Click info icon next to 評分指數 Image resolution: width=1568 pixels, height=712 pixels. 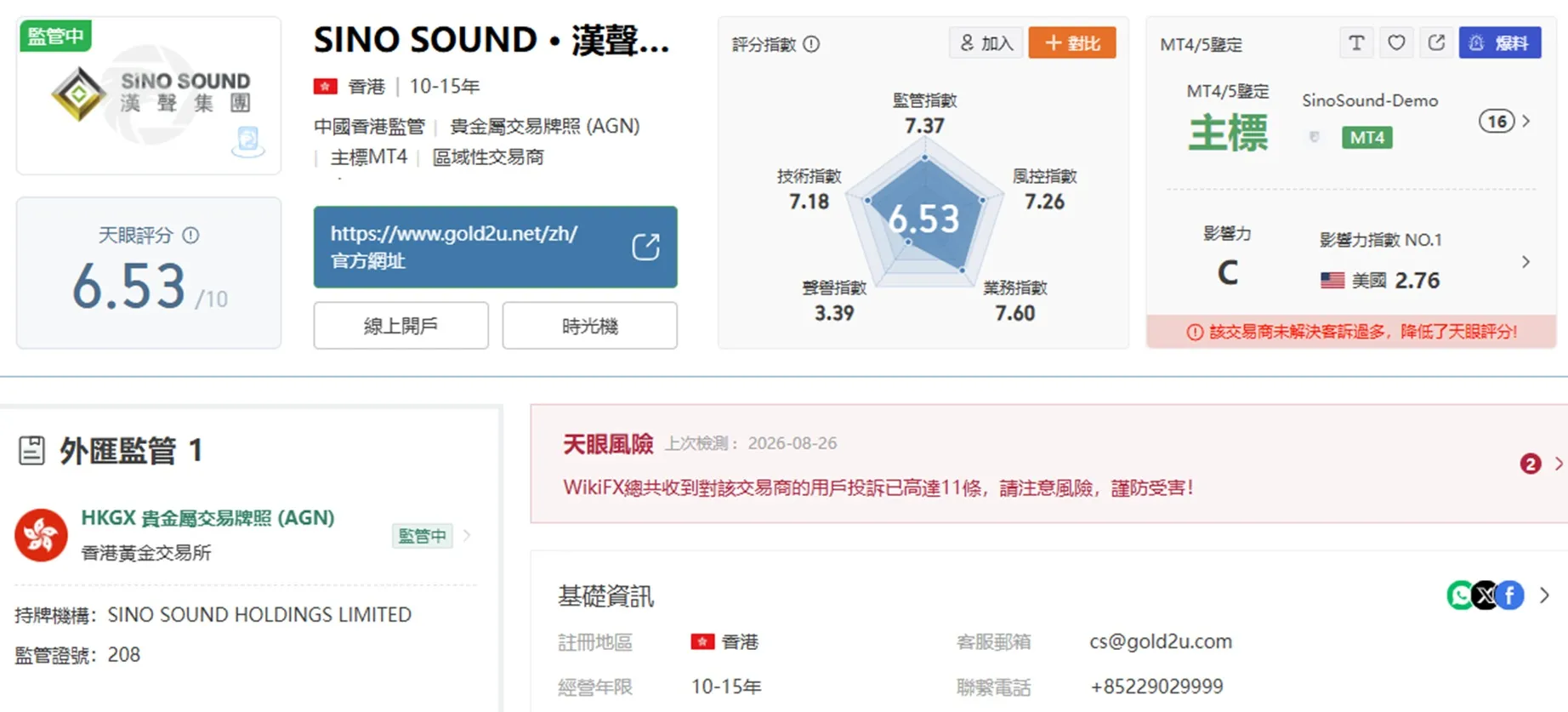point(812,44)
